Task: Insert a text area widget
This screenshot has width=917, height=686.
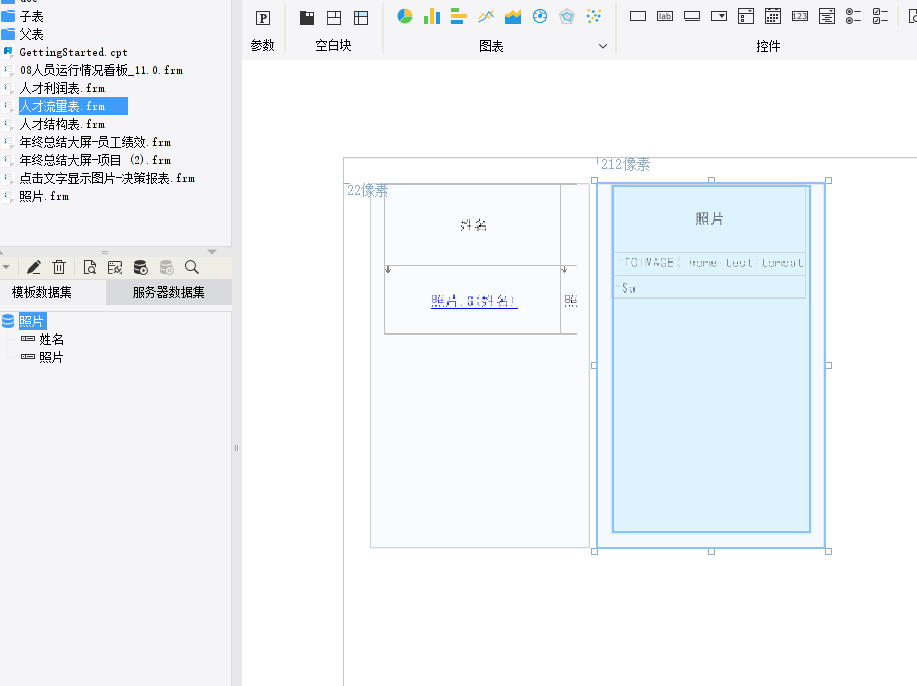Action: pos(826,16)
